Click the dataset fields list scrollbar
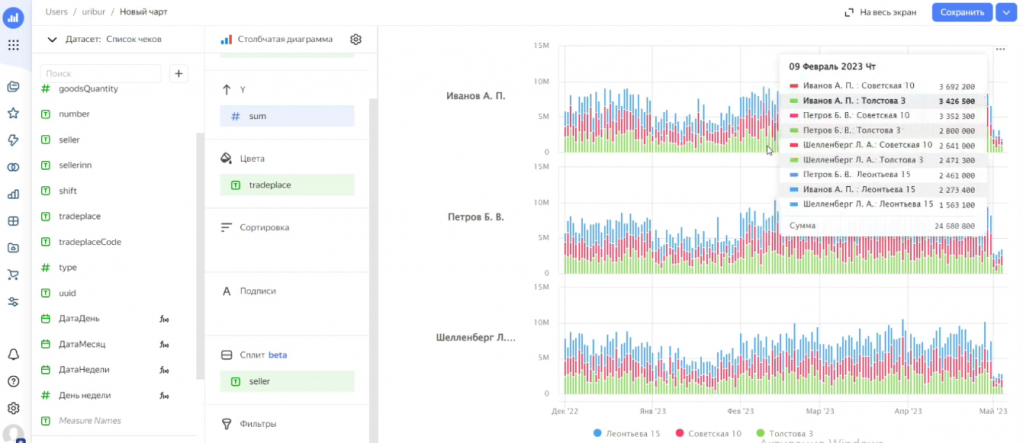Screen dimensions: 1023x443 click(x=200, y=254)
